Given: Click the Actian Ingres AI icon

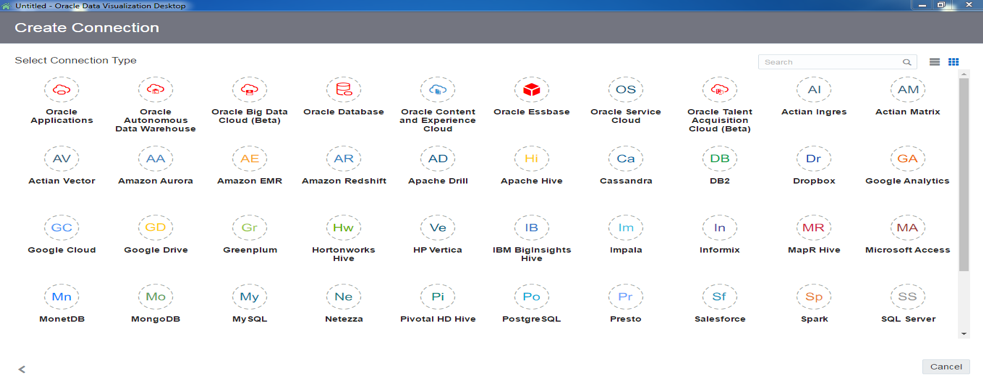Looking at the screenshot, I should pyautogui.click(x=814, y=90).
